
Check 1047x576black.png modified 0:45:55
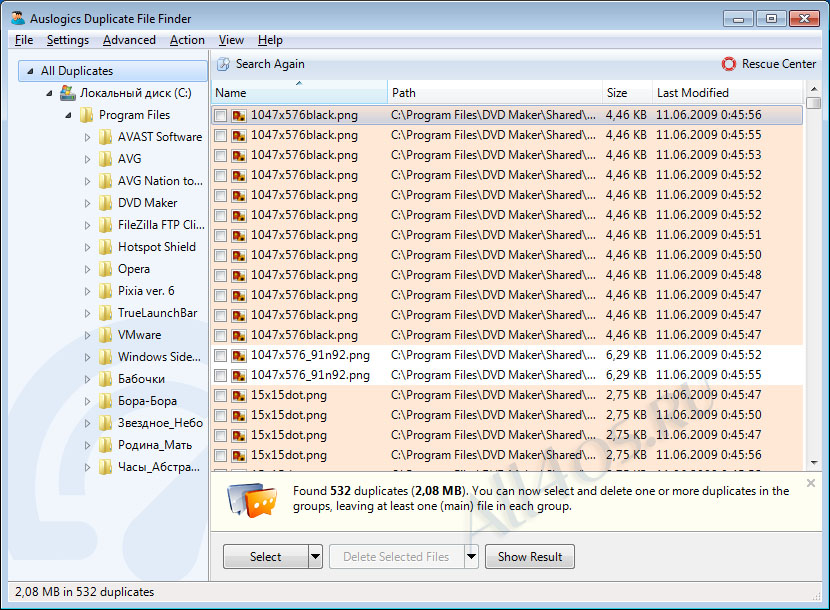221,136
